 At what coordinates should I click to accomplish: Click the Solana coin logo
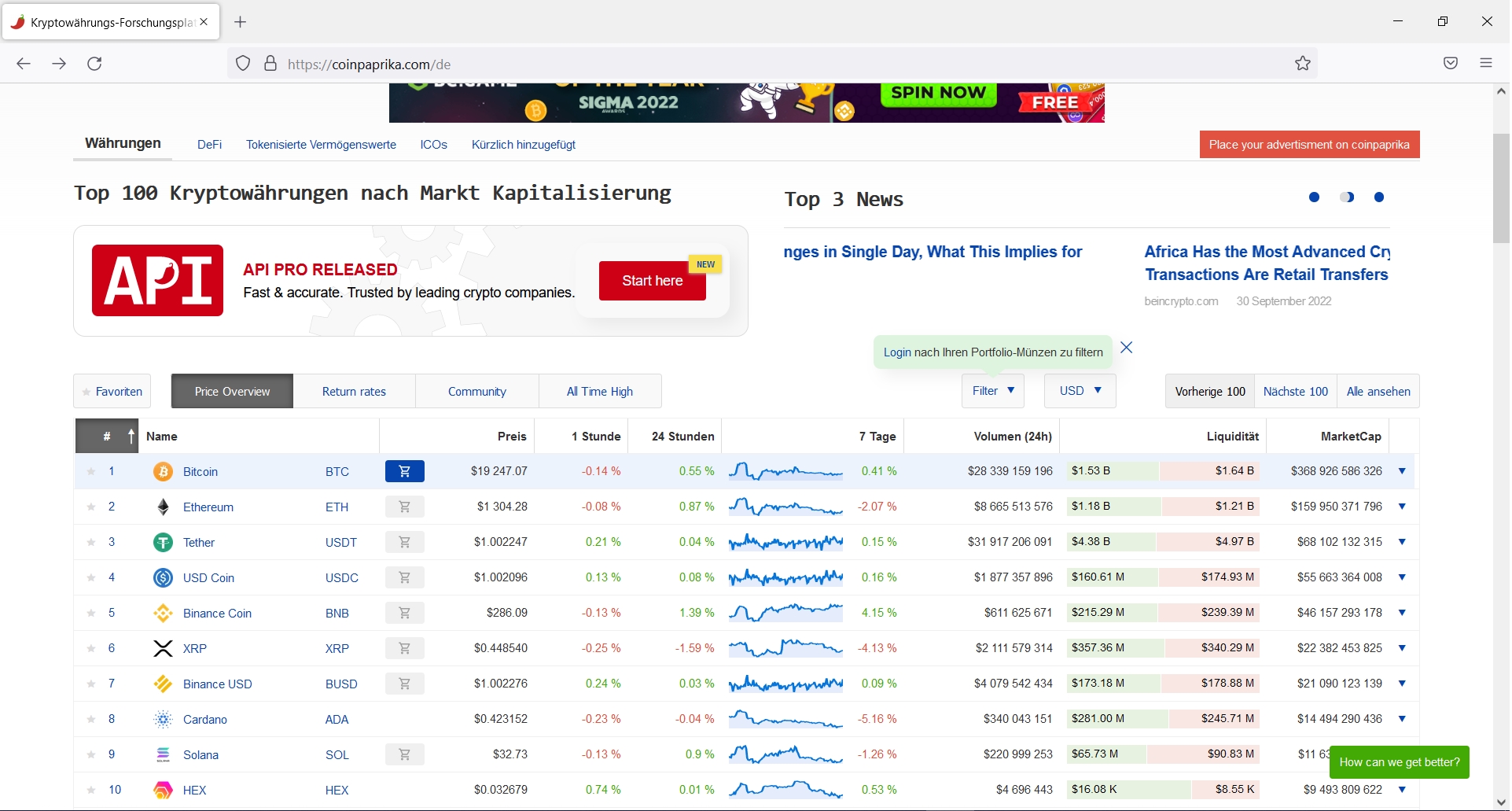tap(162, 754)
